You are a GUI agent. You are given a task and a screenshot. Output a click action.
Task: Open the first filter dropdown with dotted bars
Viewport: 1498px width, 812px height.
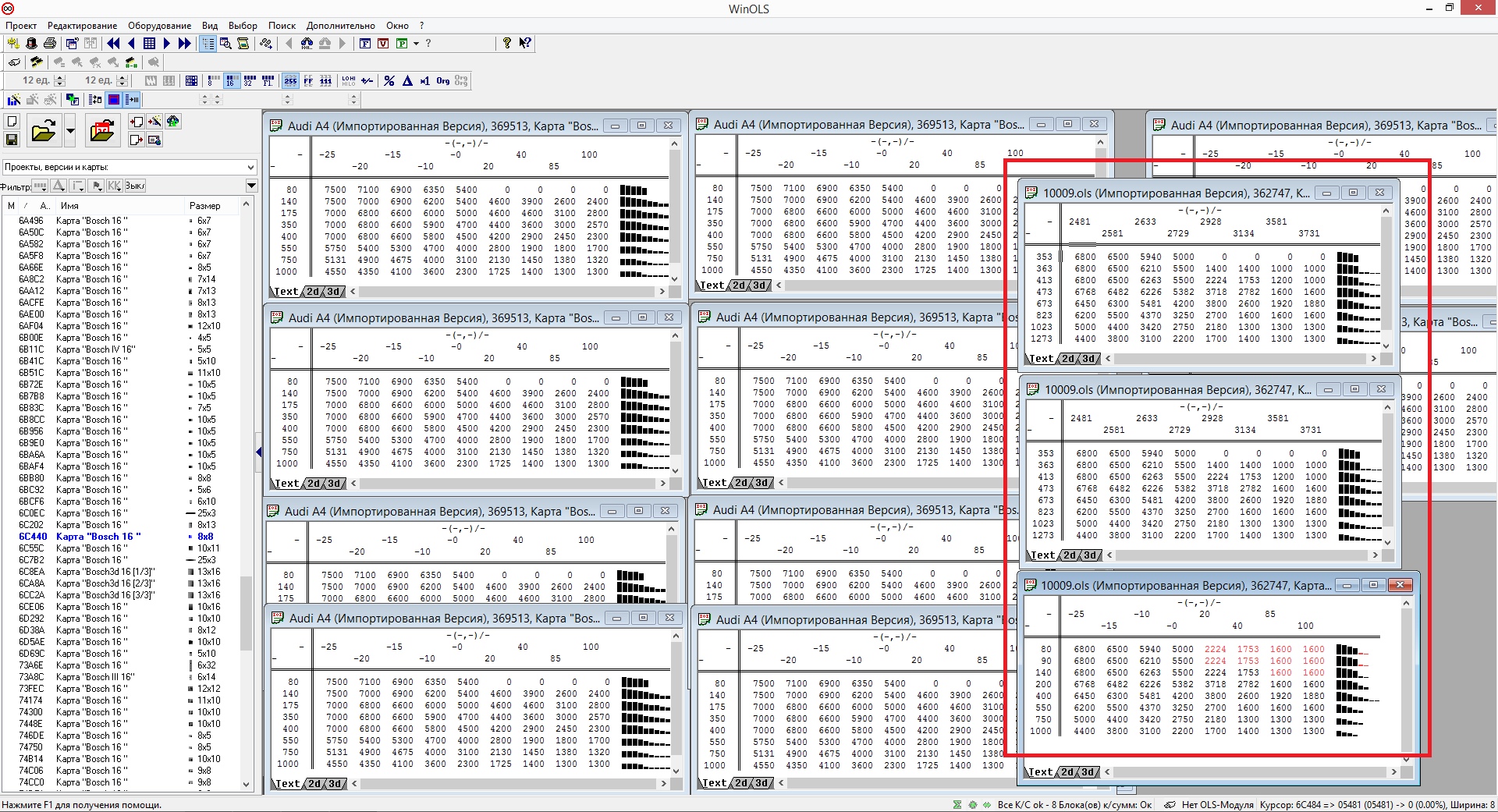(x=40, y=186)
